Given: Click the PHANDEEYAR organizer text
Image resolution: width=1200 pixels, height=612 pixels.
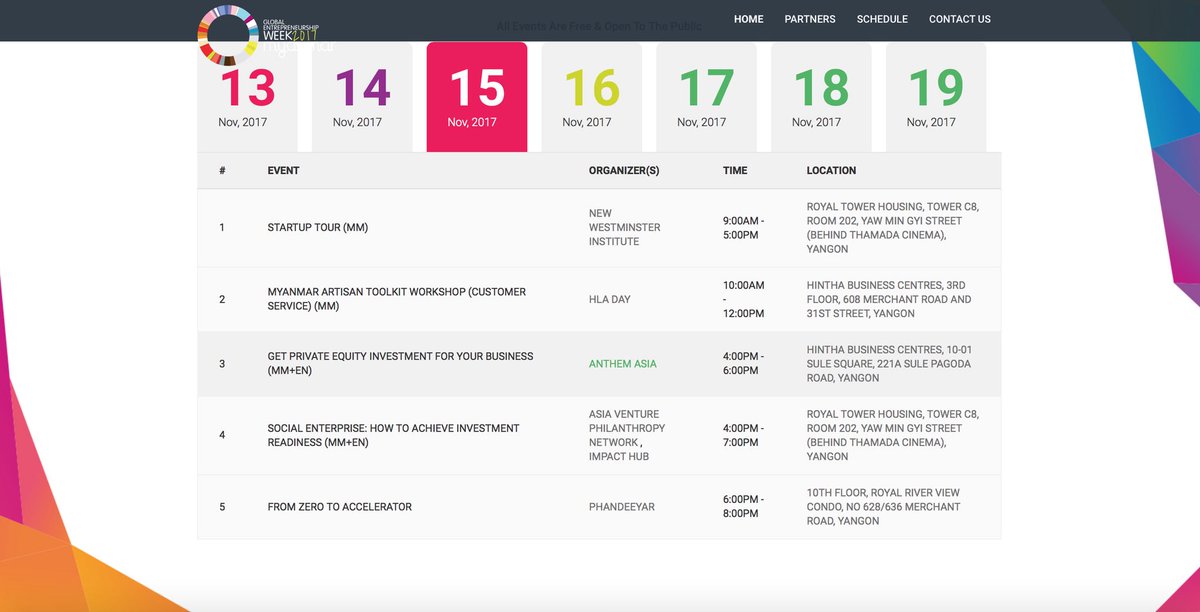Looking at the screenshot, I should tap(622, 507).
